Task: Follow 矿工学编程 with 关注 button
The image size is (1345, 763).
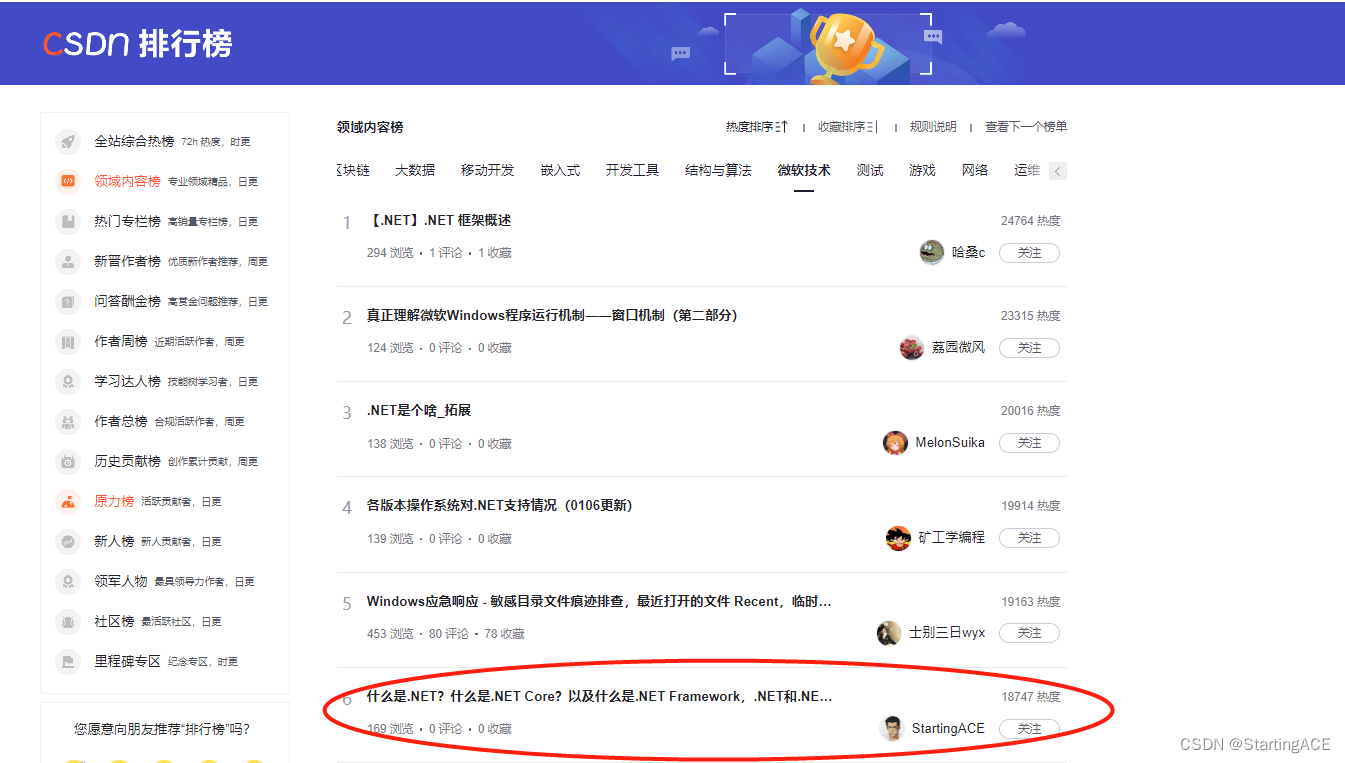Action: click(x=1029, y=538)
